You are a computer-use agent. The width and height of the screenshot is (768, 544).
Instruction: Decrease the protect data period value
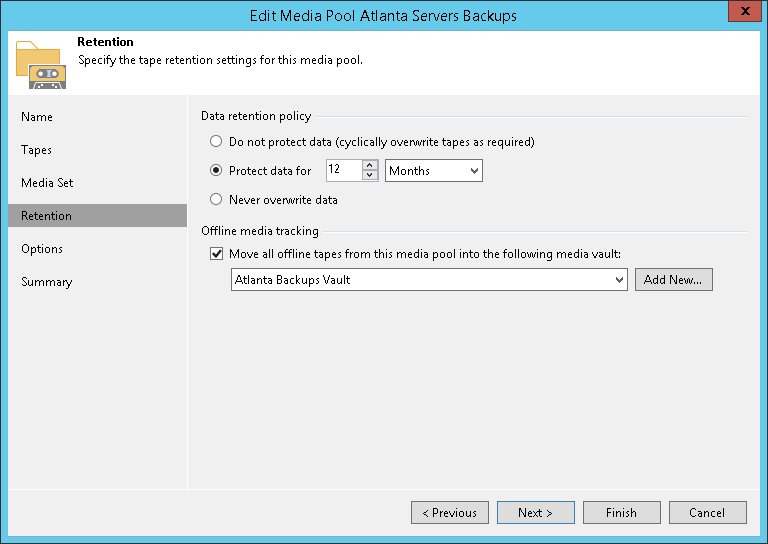pyautogui.click(x=370, y=176)
